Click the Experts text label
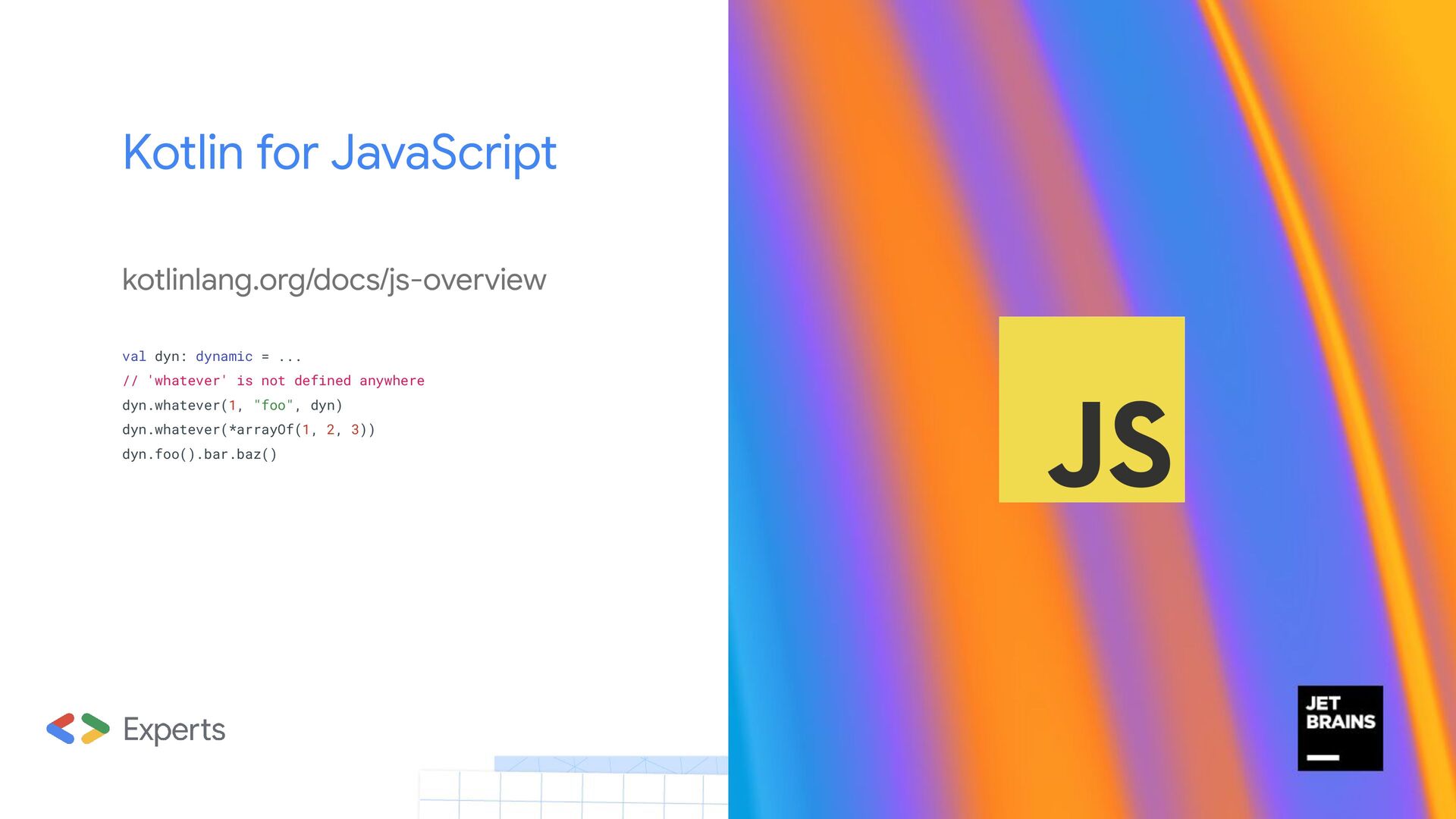1456x819 pixels. tap(174, 730)
